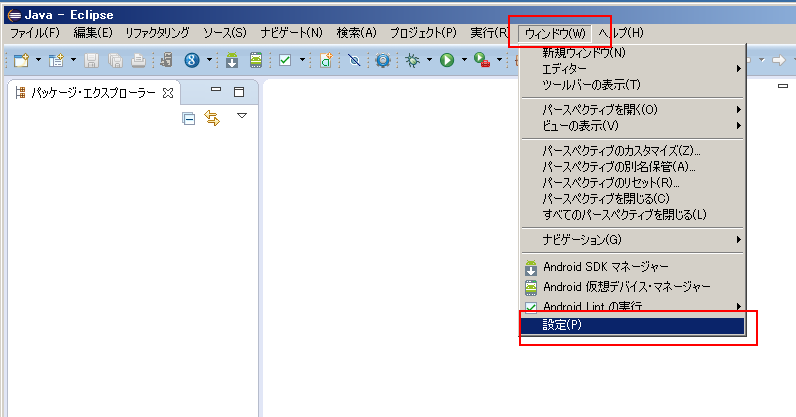Screen dimensions: 796x417
Task: Open 設定(P) preferences from the Window menu
Action: 632,325
